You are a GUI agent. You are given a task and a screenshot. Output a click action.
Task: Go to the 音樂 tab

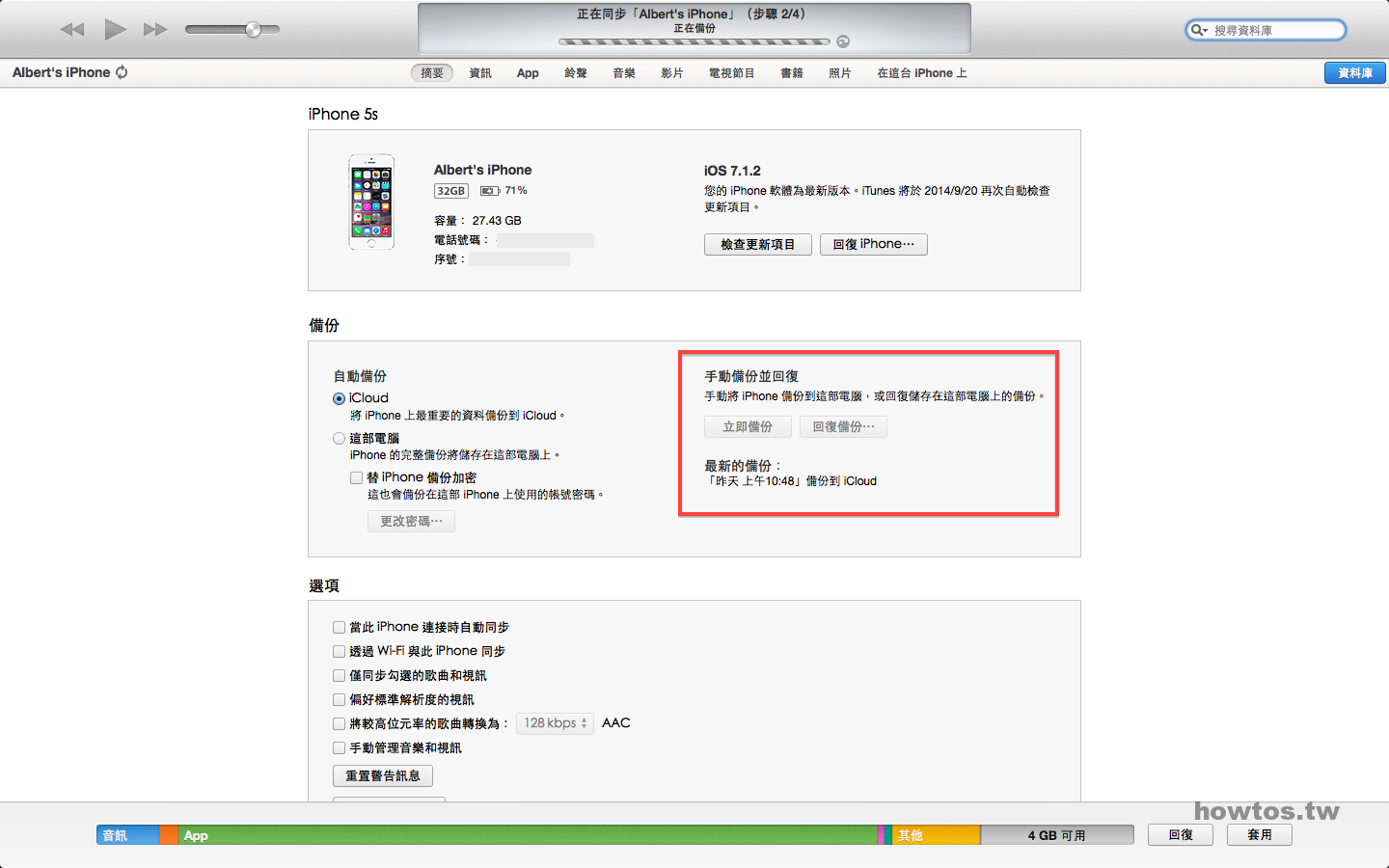coord(624,73)
